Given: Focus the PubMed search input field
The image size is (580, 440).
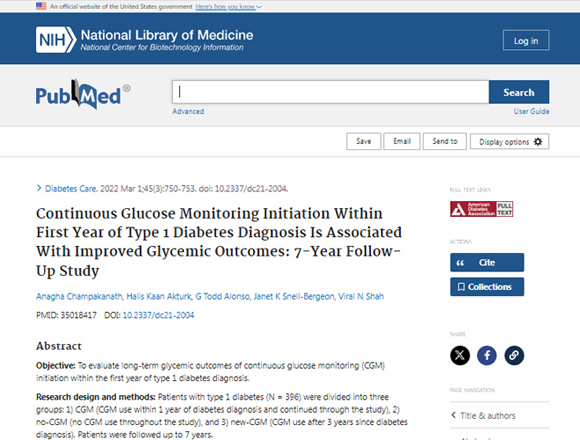Looking at the screenshot, I should pyautogui.click(x=330, y=92).
